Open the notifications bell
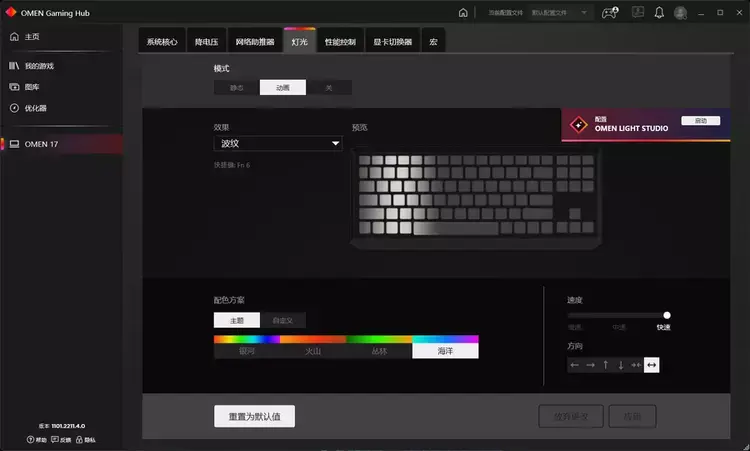The height and width of the screenshot is (451, 750). (x=659, y=12)
